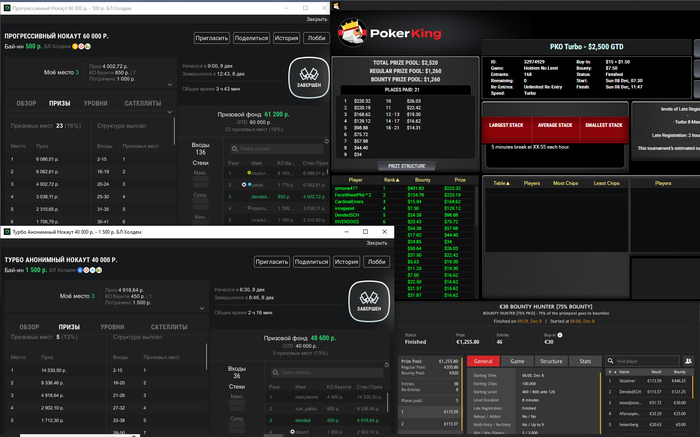Select Призы tab in Progressive Knockout window
The image size is (700, 437).
(59, 103)
